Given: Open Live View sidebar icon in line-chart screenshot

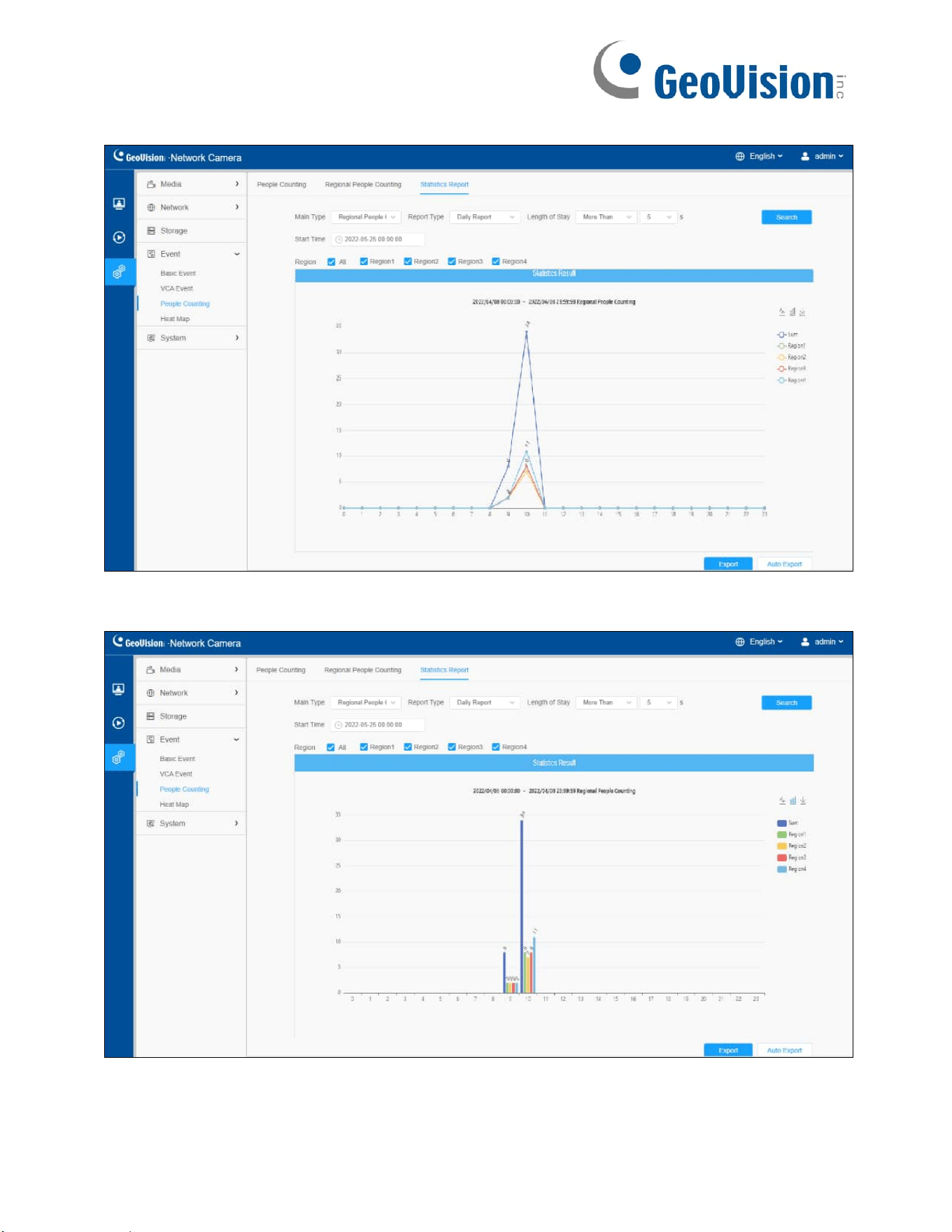Looking at the screenshot, I should tap(119, 204).
